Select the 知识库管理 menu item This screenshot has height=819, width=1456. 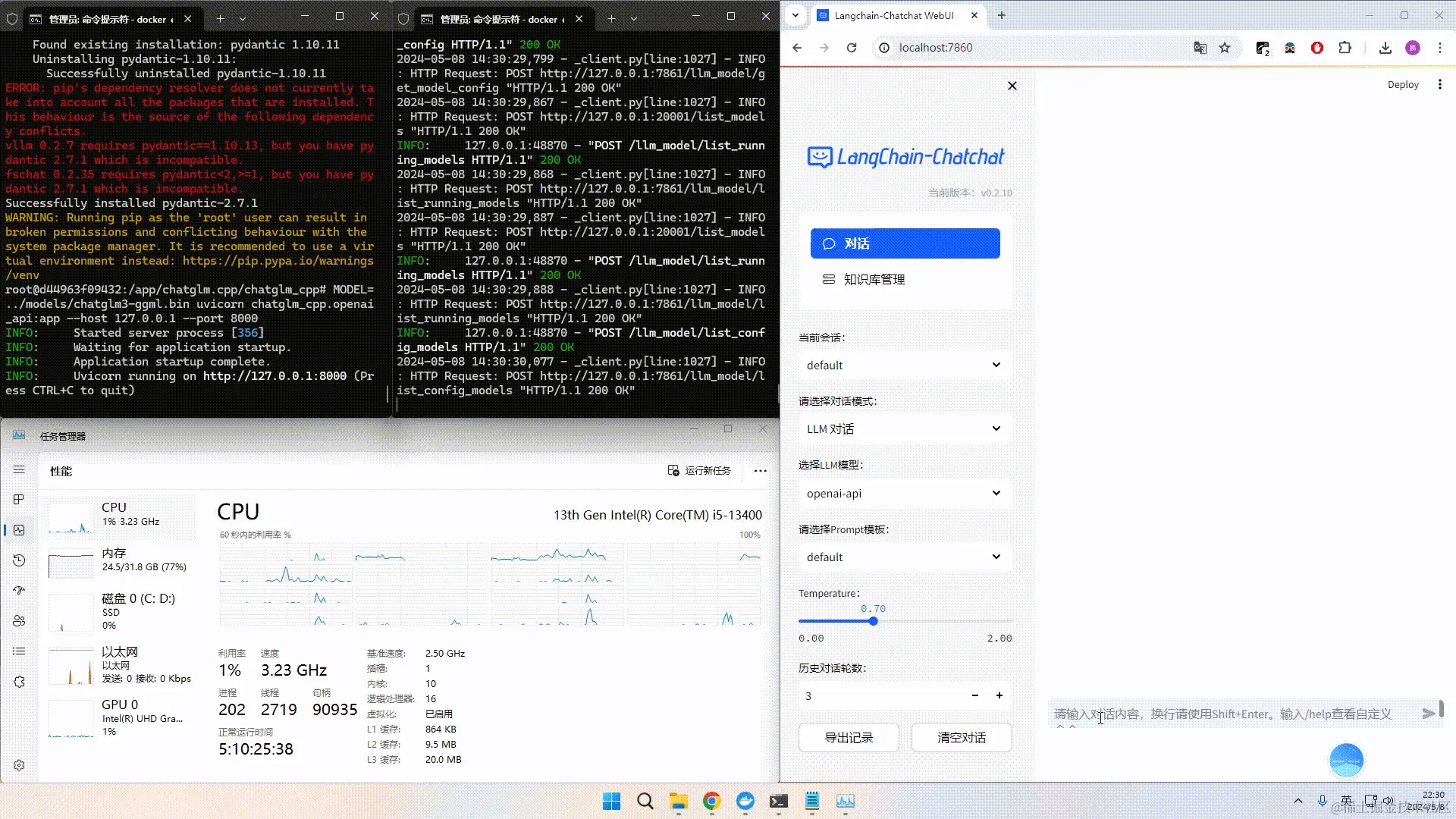coord(874,280)
